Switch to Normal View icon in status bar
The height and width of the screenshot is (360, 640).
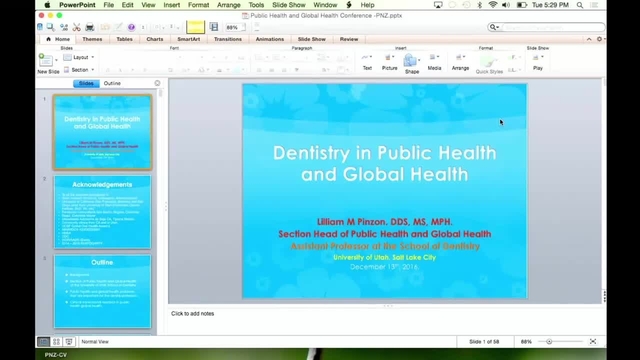click(x=43, y=342)
